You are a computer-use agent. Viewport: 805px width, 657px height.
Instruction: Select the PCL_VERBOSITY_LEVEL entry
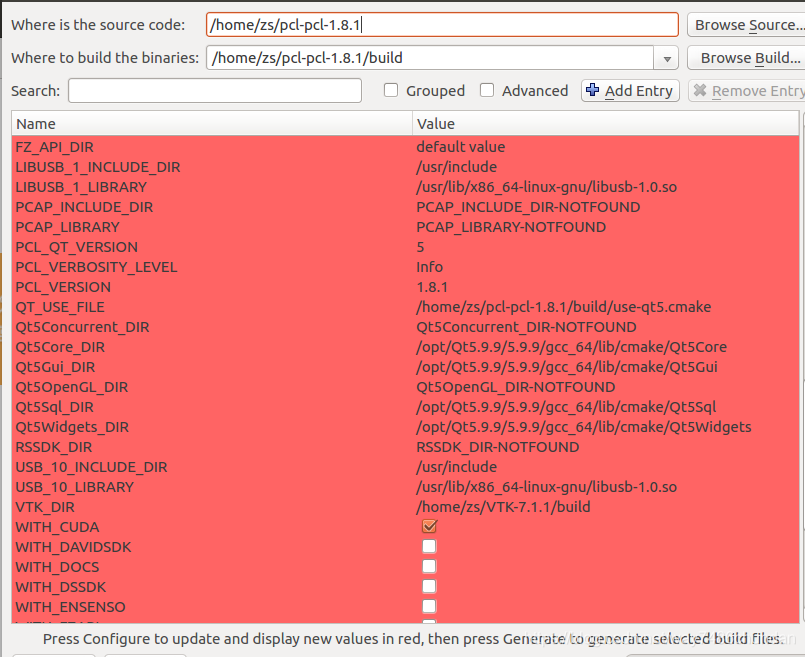(96, 267)
